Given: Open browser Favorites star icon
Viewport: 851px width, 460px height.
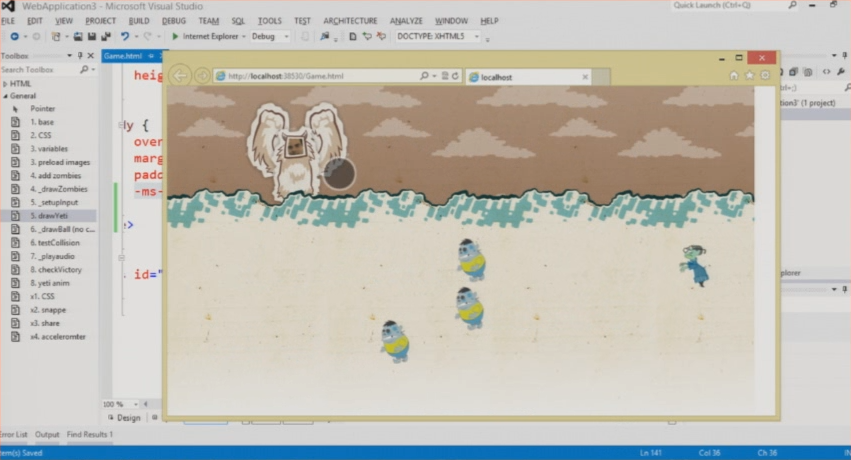Looking at the screenshot, I should (x=750, y=75).
